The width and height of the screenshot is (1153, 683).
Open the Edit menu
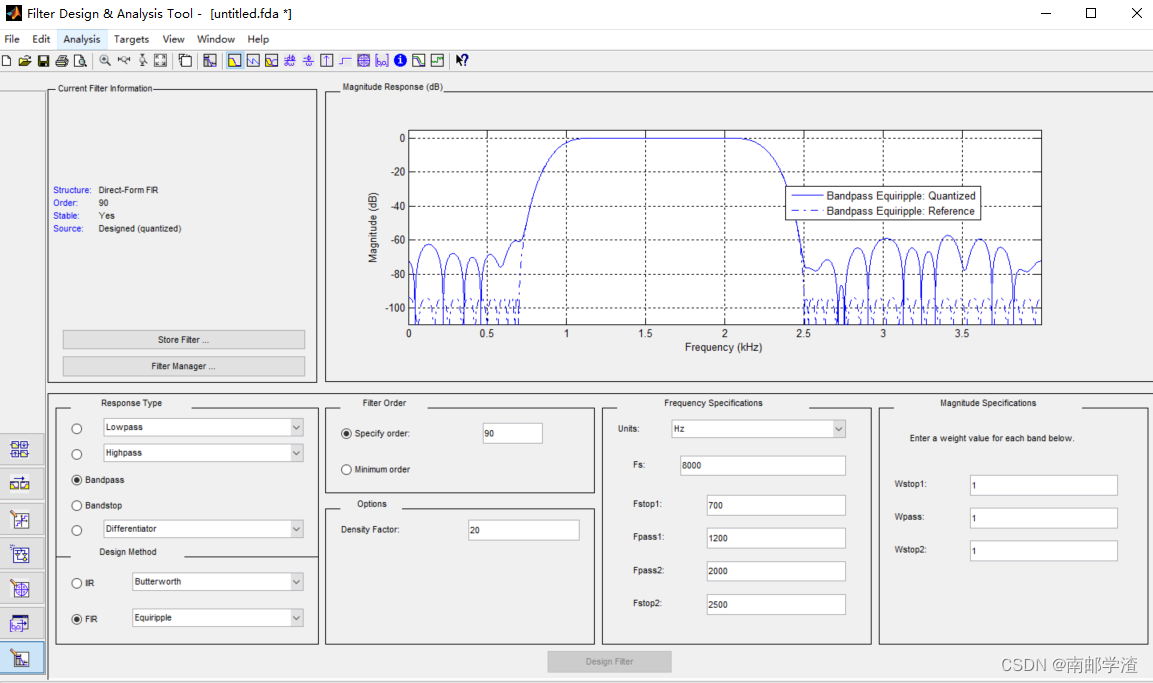tap(41, 39)
